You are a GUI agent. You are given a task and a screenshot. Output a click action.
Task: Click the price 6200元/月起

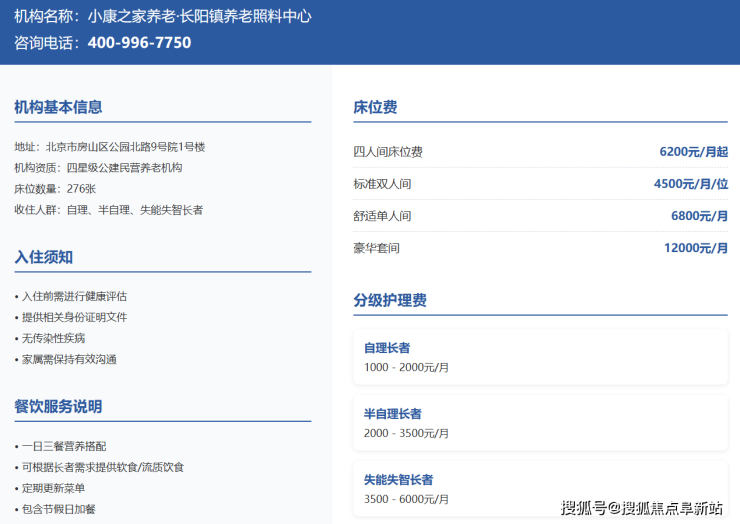(693, 152)
